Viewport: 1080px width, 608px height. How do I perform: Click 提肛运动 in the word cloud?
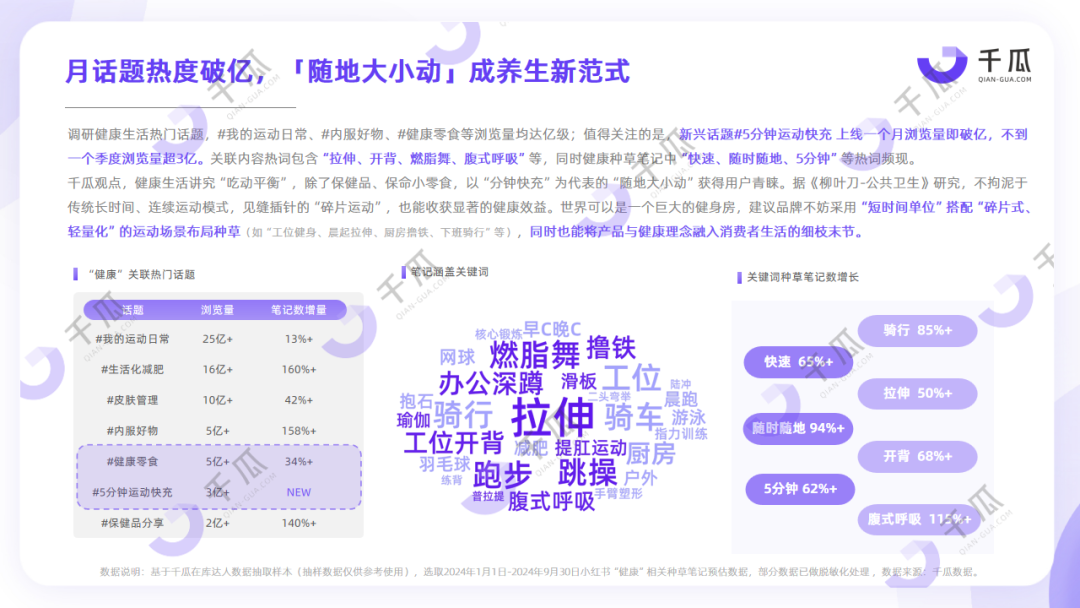tap(590, 448)
